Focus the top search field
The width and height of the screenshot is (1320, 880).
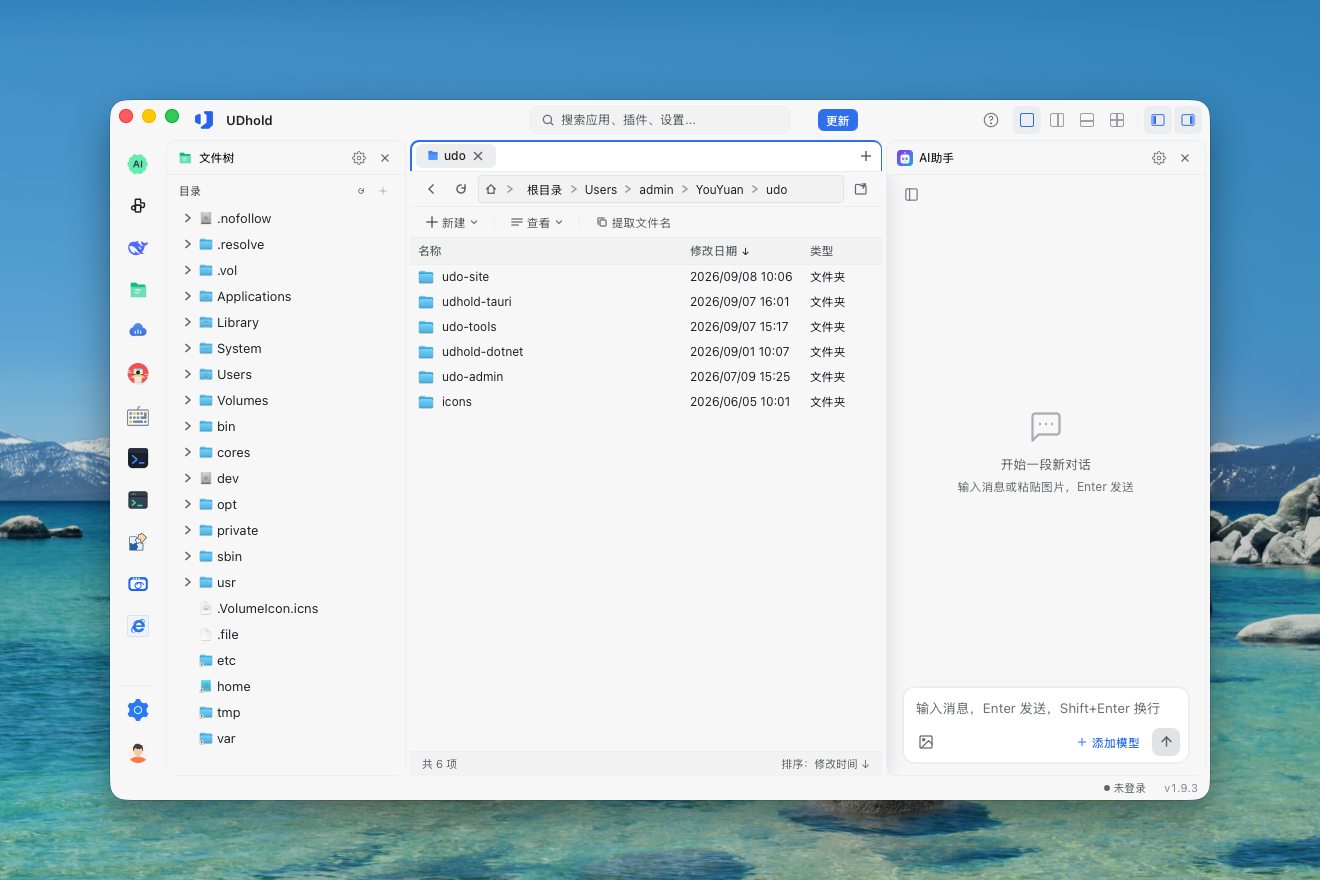(x=660, y=120)
